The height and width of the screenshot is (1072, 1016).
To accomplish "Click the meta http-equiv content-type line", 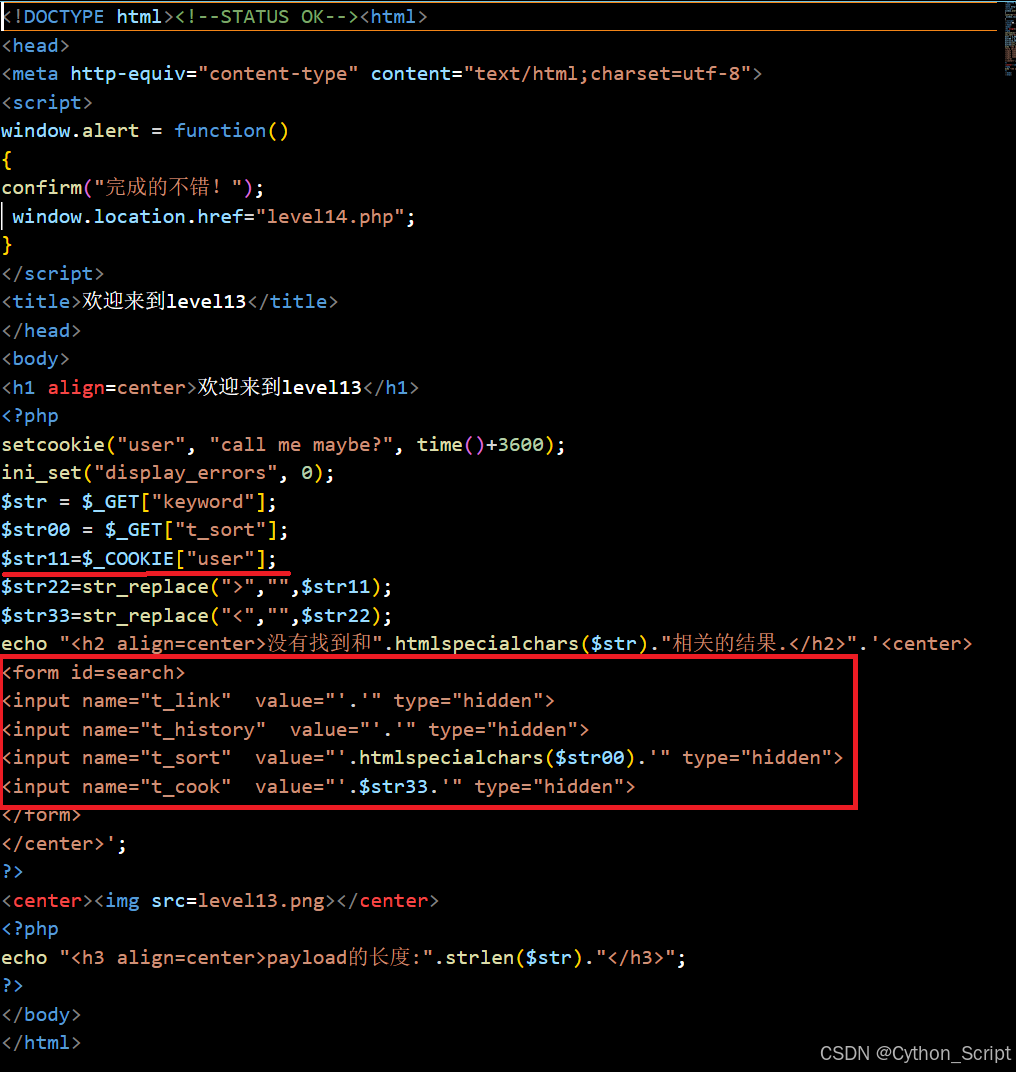I will pyautogui.click(x=382, y=74).
